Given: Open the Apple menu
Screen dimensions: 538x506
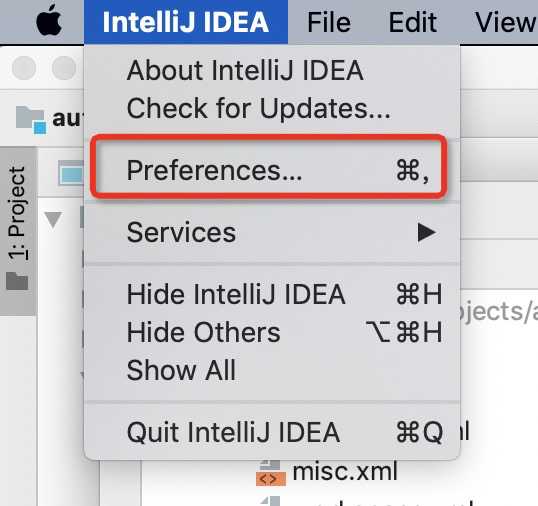Looking at the screenshot, I should [x=49, y=21].
